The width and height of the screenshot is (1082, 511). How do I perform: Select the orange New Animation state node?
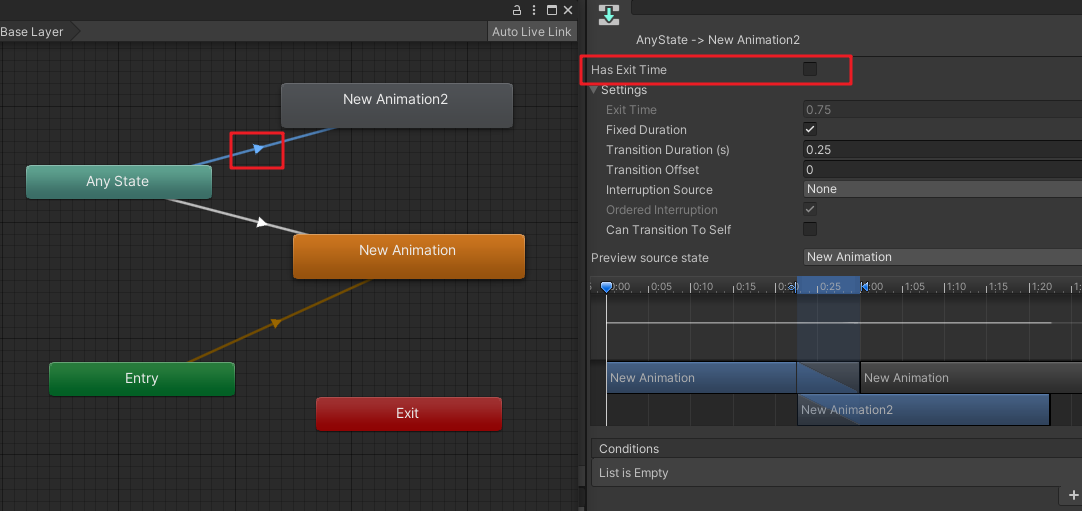[408, 256]
